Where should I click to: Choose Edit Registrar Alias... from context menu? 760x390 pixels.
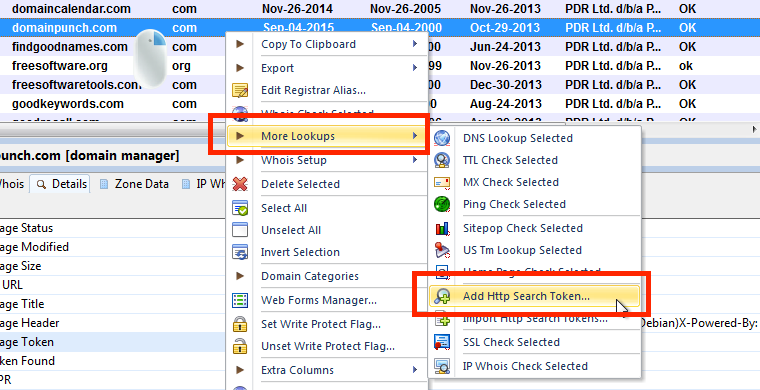(x=327, y=91)
